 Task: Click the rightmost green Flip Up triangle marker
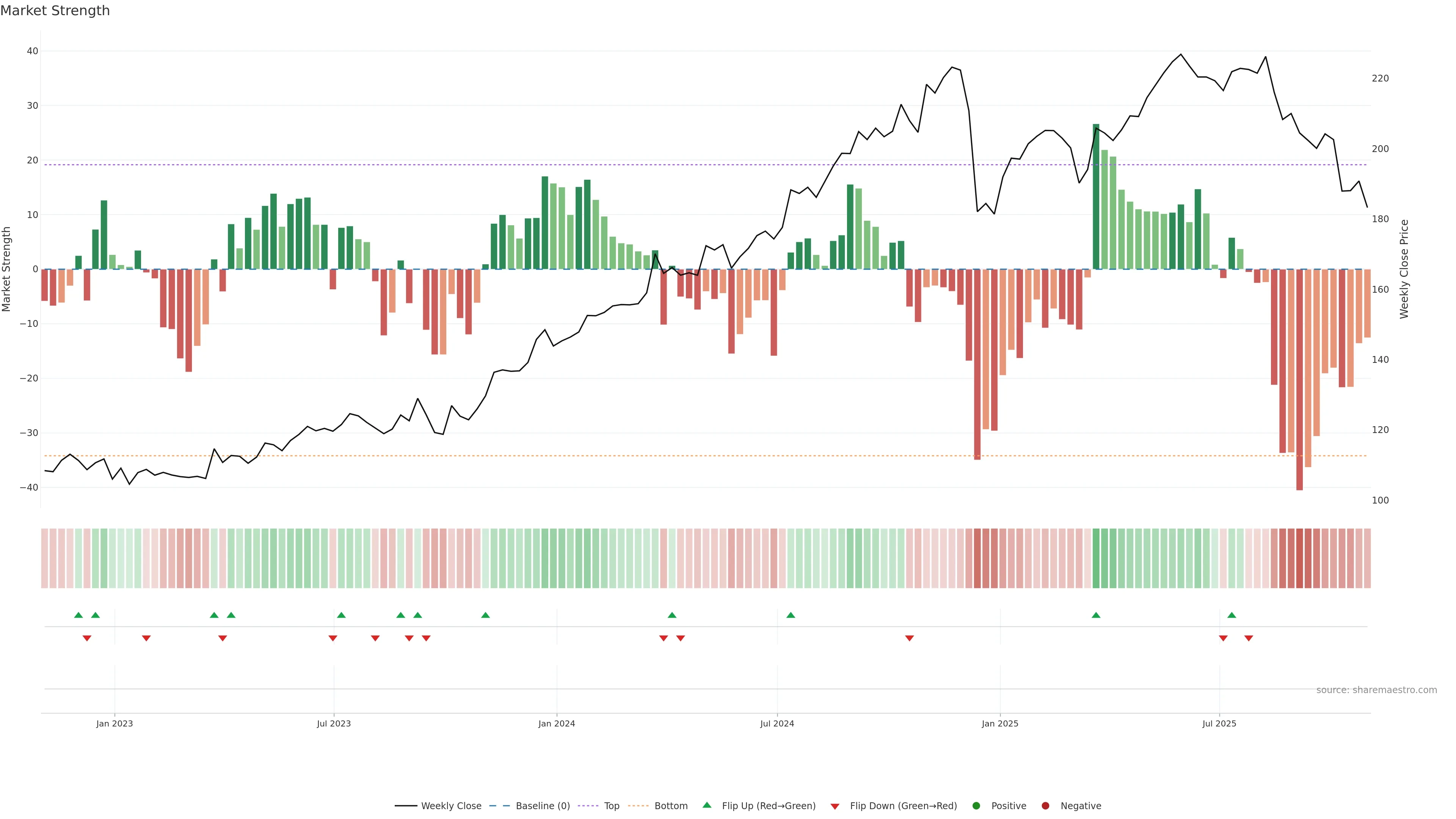[1232, 615]
